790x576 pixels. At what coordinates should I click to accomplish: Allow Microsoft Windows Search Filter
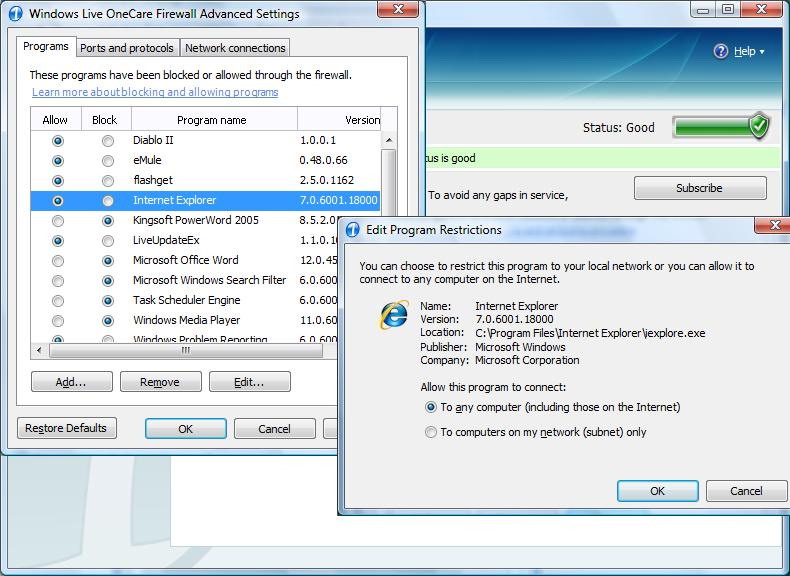[x=58, y=281]
